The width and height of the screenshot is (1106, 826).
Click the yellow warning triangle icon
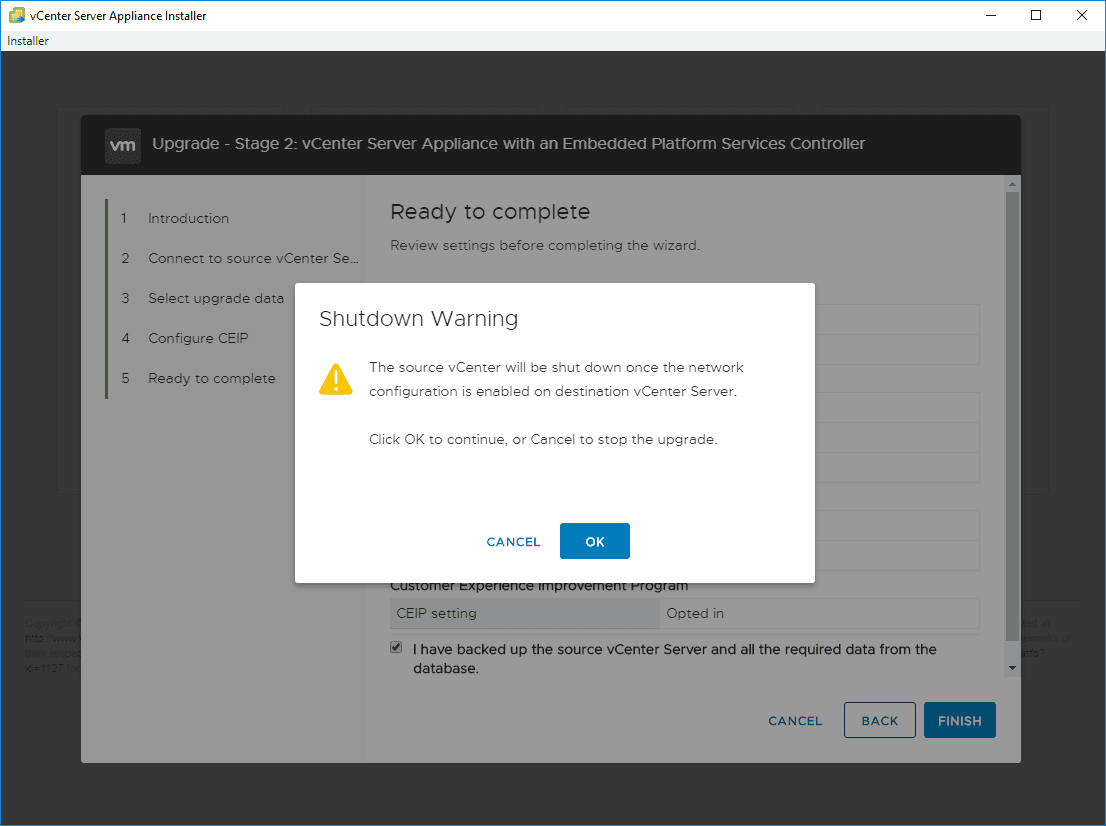(x=336, y=379)
